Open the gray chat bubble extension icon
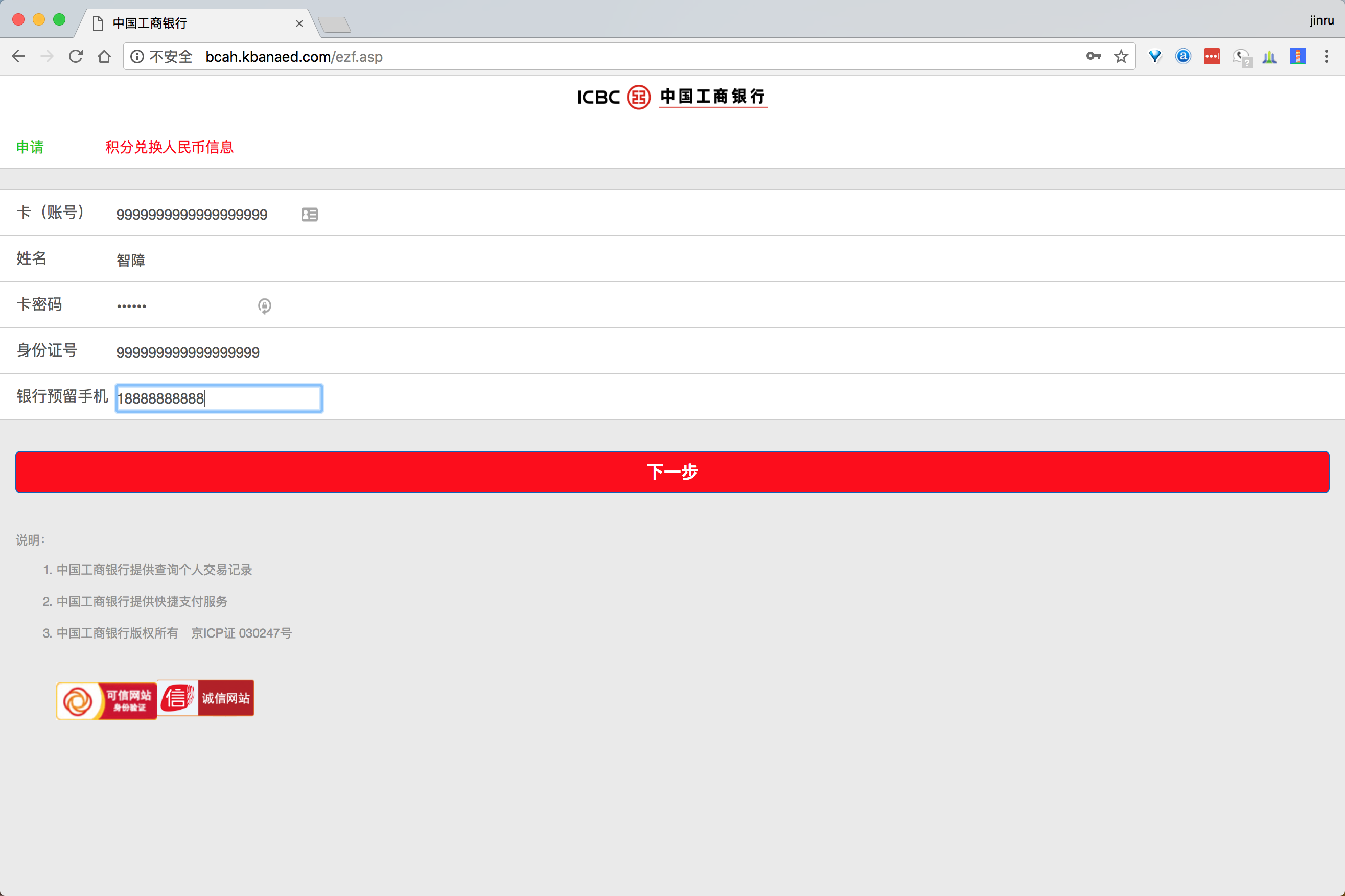1345x896 pixels. pos(1242,57)
